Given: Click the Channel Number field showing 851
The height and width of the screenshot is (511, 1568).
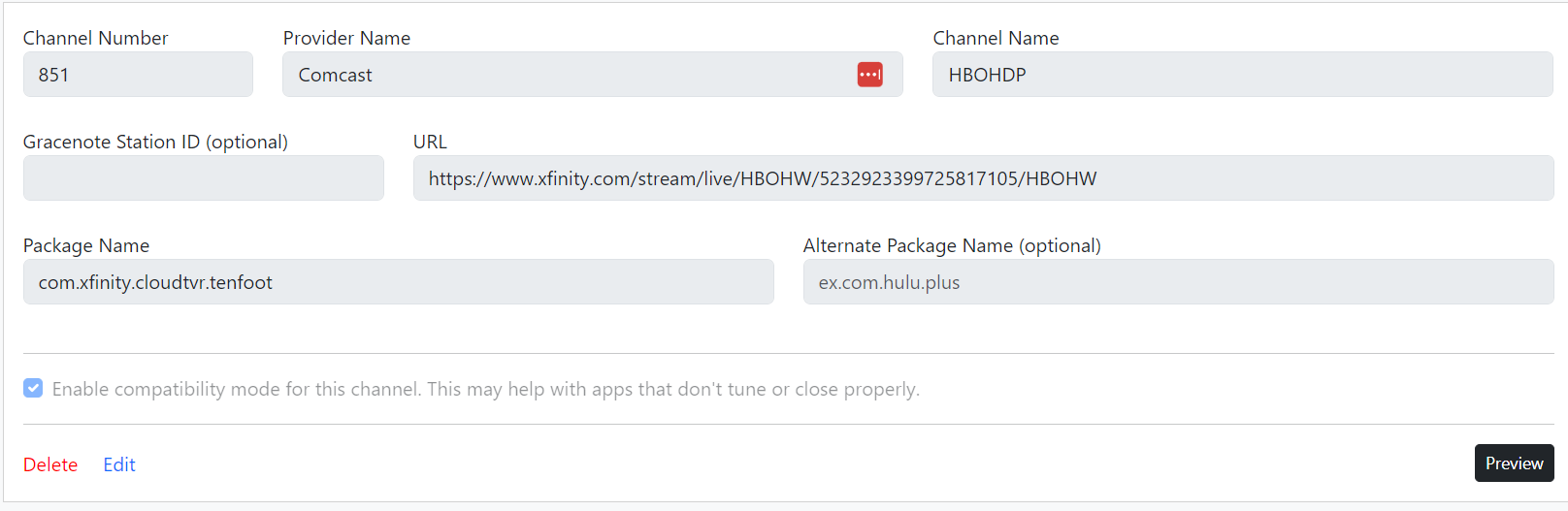Looking at the screenshot, I should 138,75.
